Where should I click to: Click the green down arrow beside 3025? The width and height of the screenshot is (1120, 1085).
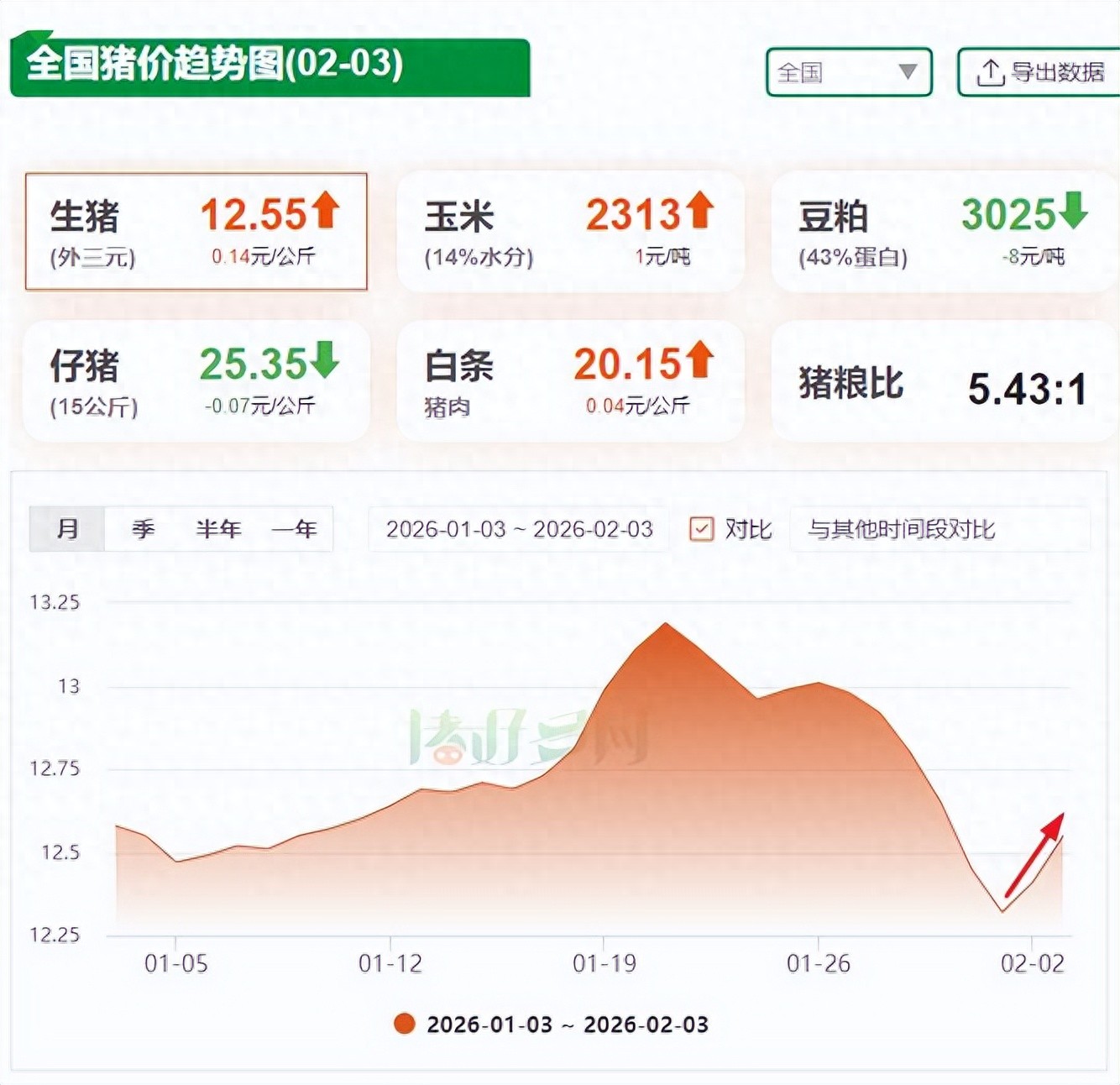coord(1073,210)
